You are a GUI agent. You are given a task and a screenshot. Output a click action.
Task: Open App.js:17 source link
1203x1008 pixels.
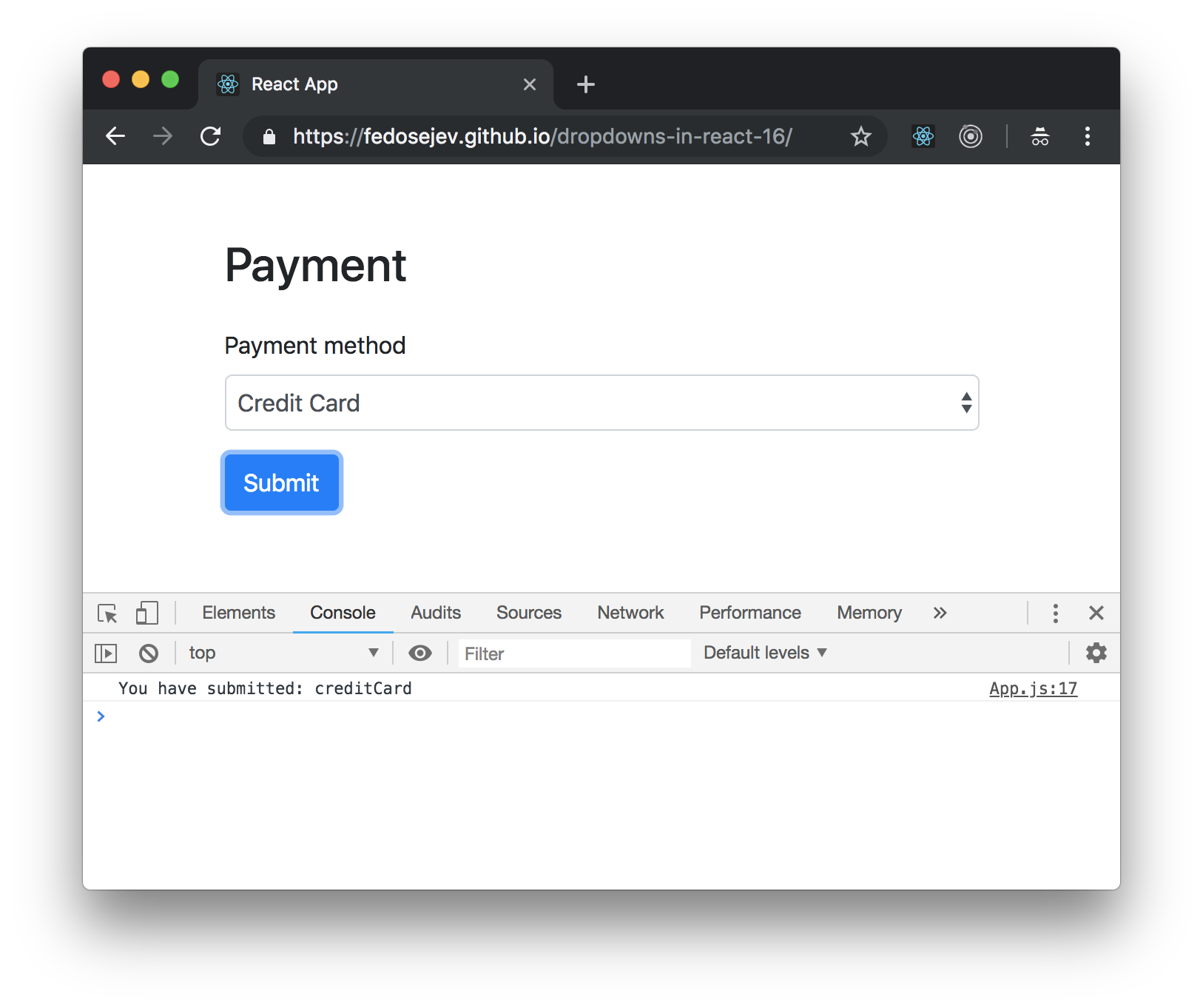click(1033, 688)
